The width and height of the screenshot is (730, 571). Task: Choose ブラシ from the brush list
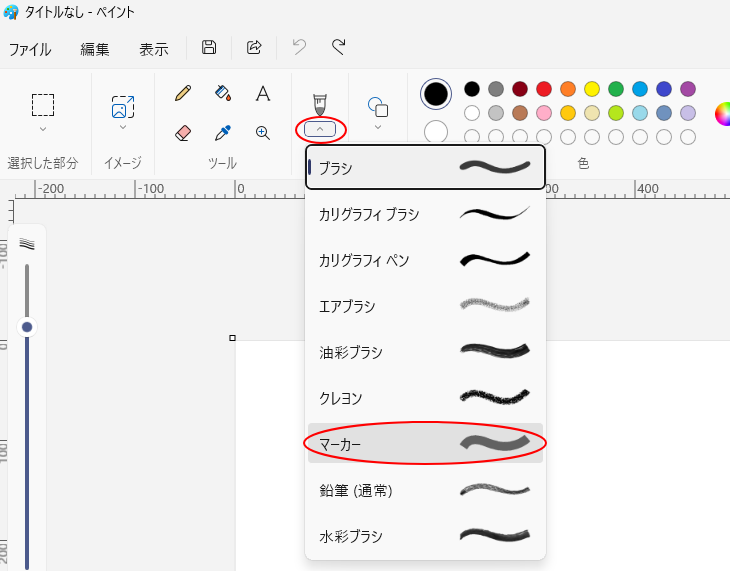425,167
